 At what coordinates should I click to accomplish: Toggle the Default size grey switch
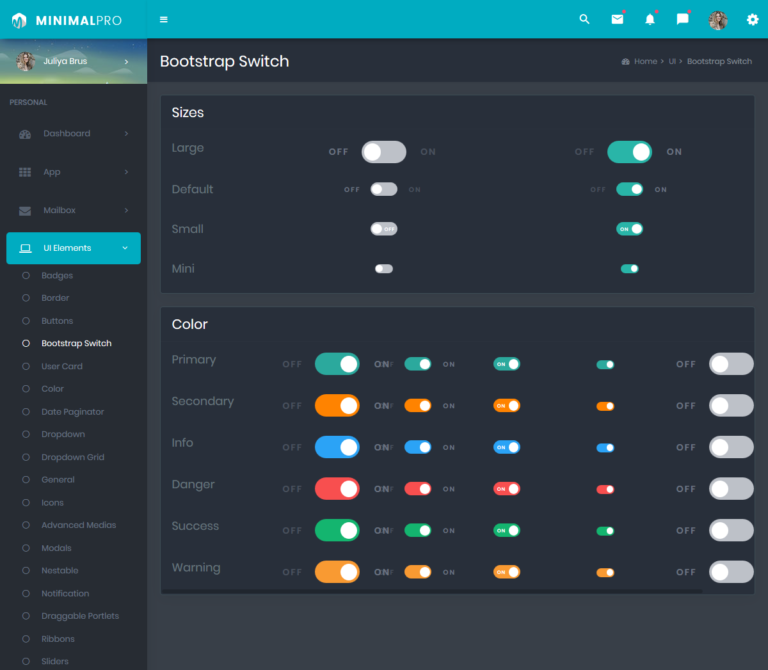(x=384, y=189)
